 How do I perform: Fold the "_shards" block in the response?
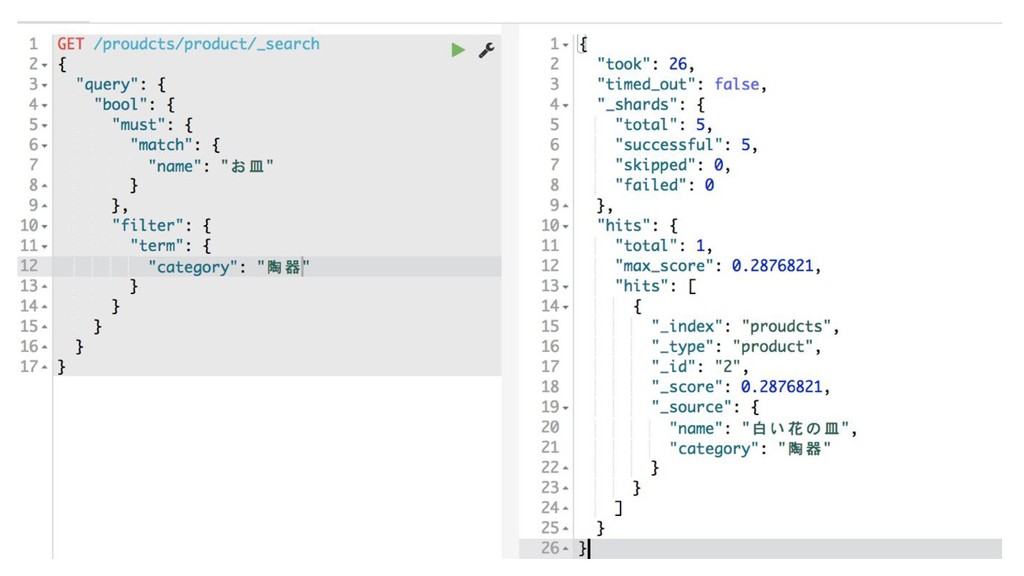click(x=566, y=106)
